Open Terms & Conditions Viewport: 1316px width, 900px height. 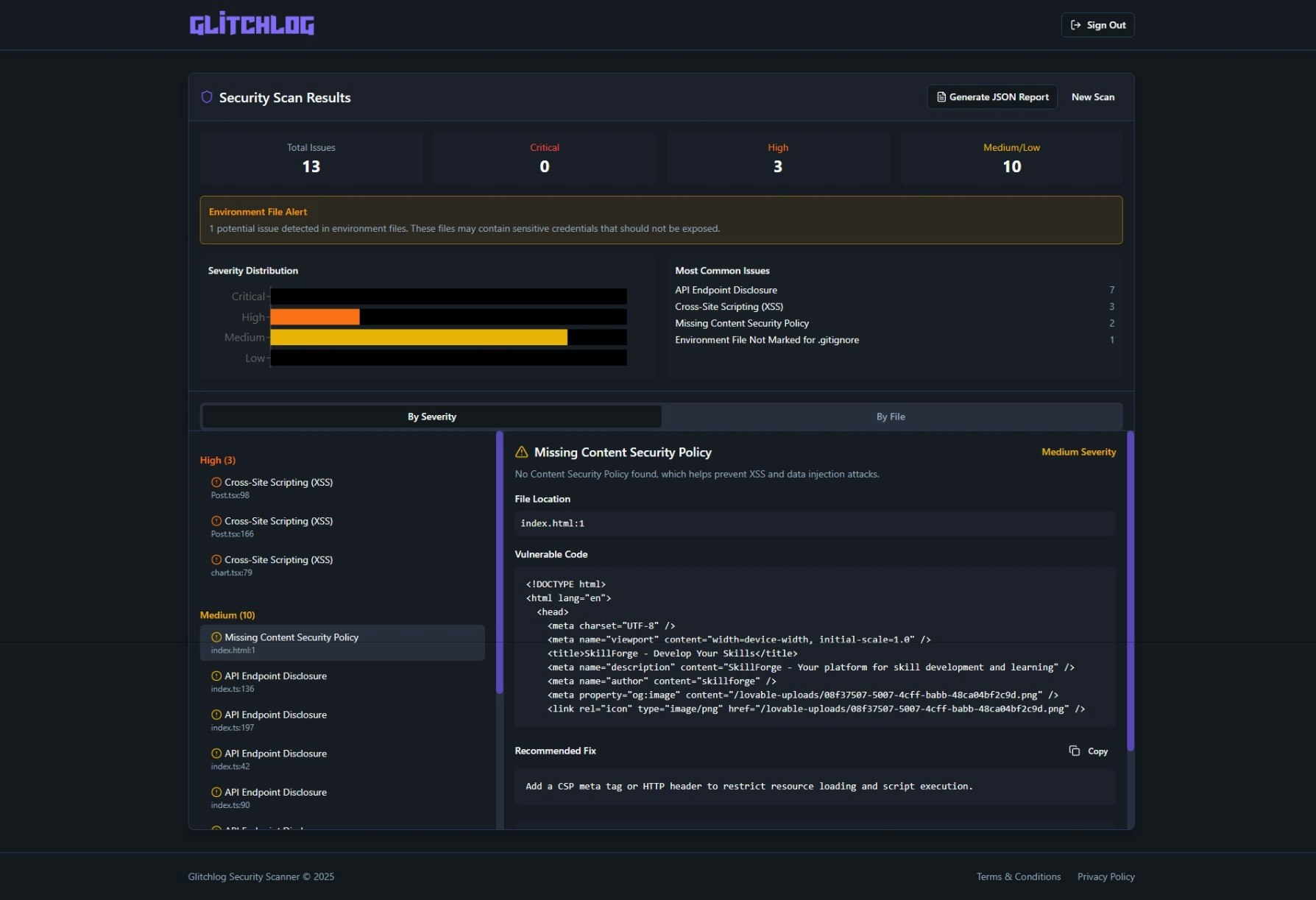[x=1019, y=876]
